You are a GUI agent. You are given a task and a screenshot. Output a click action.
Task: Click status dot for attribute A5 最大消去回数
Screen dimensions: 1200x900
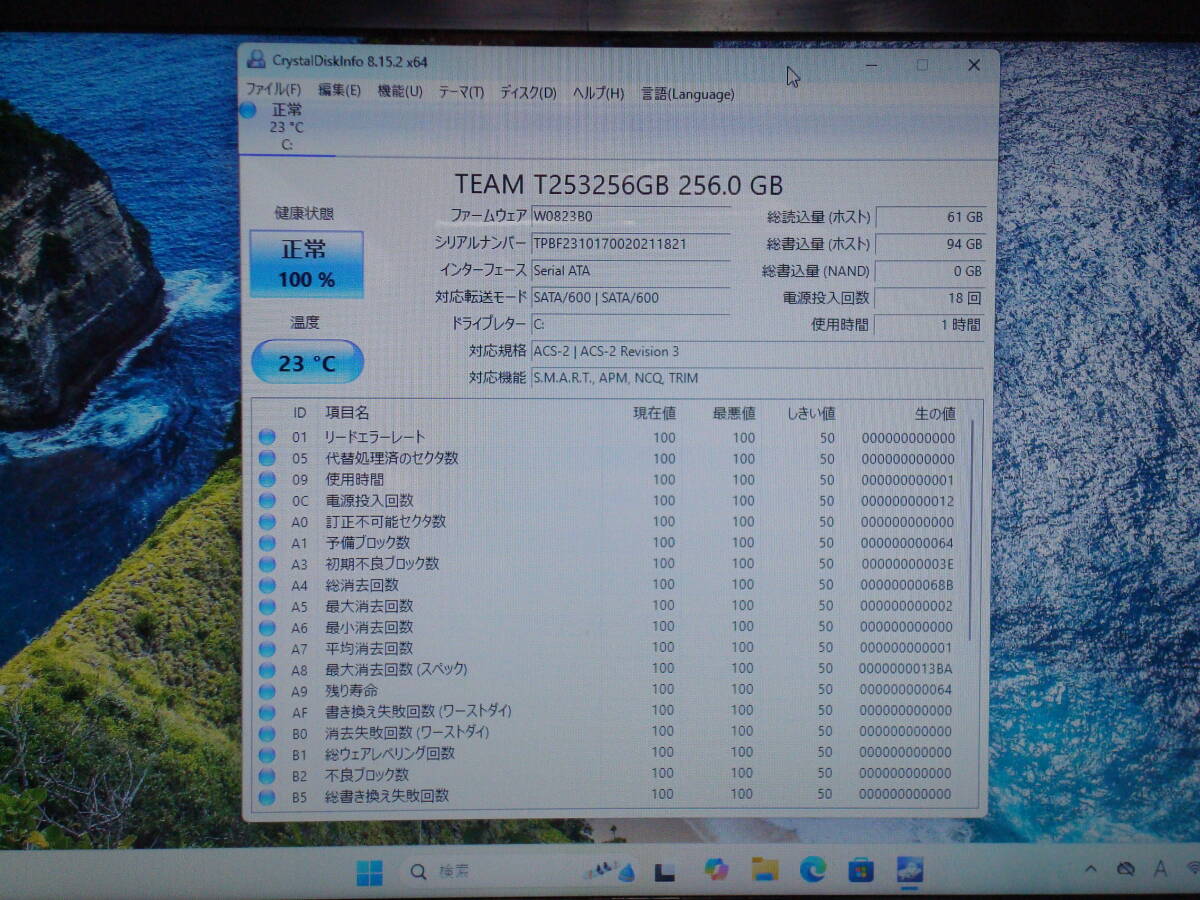[x=267, y=606]
